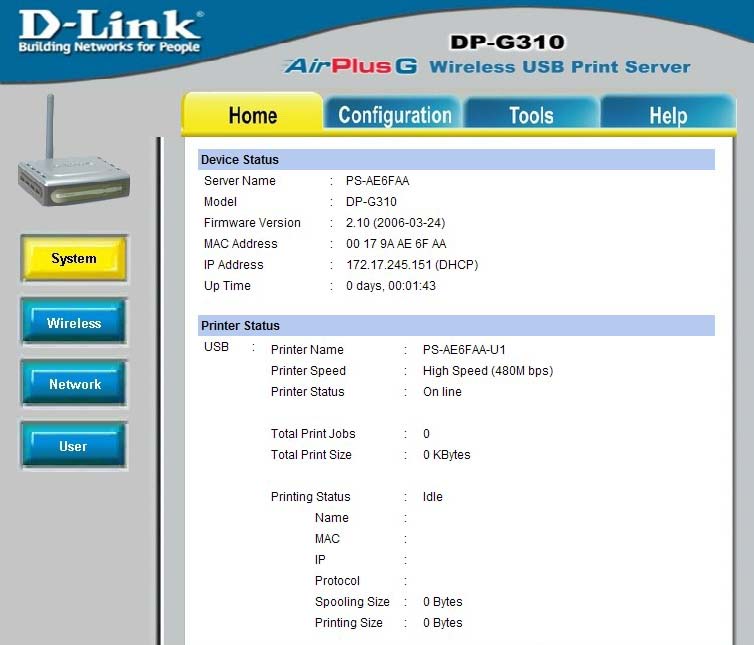Click the Server Name label
This screenshot has width=754, height=645.
(x=239, y=181)
